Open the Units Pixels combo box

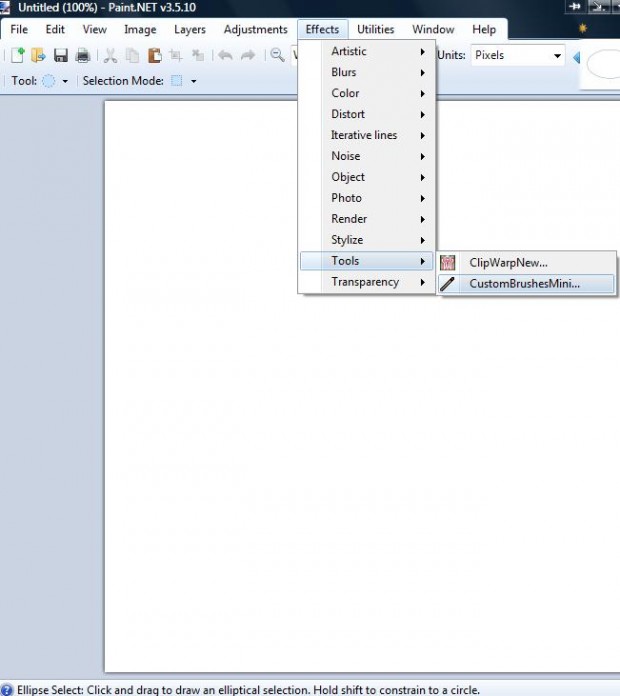click(517, 55)
